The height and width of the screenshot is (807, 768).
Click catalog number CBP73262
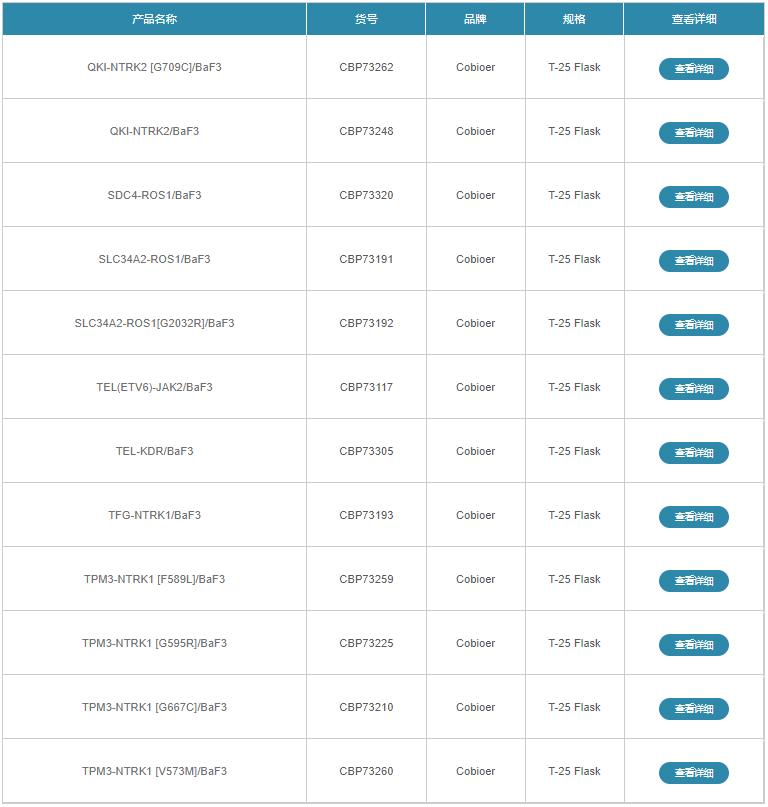(366, 67)
